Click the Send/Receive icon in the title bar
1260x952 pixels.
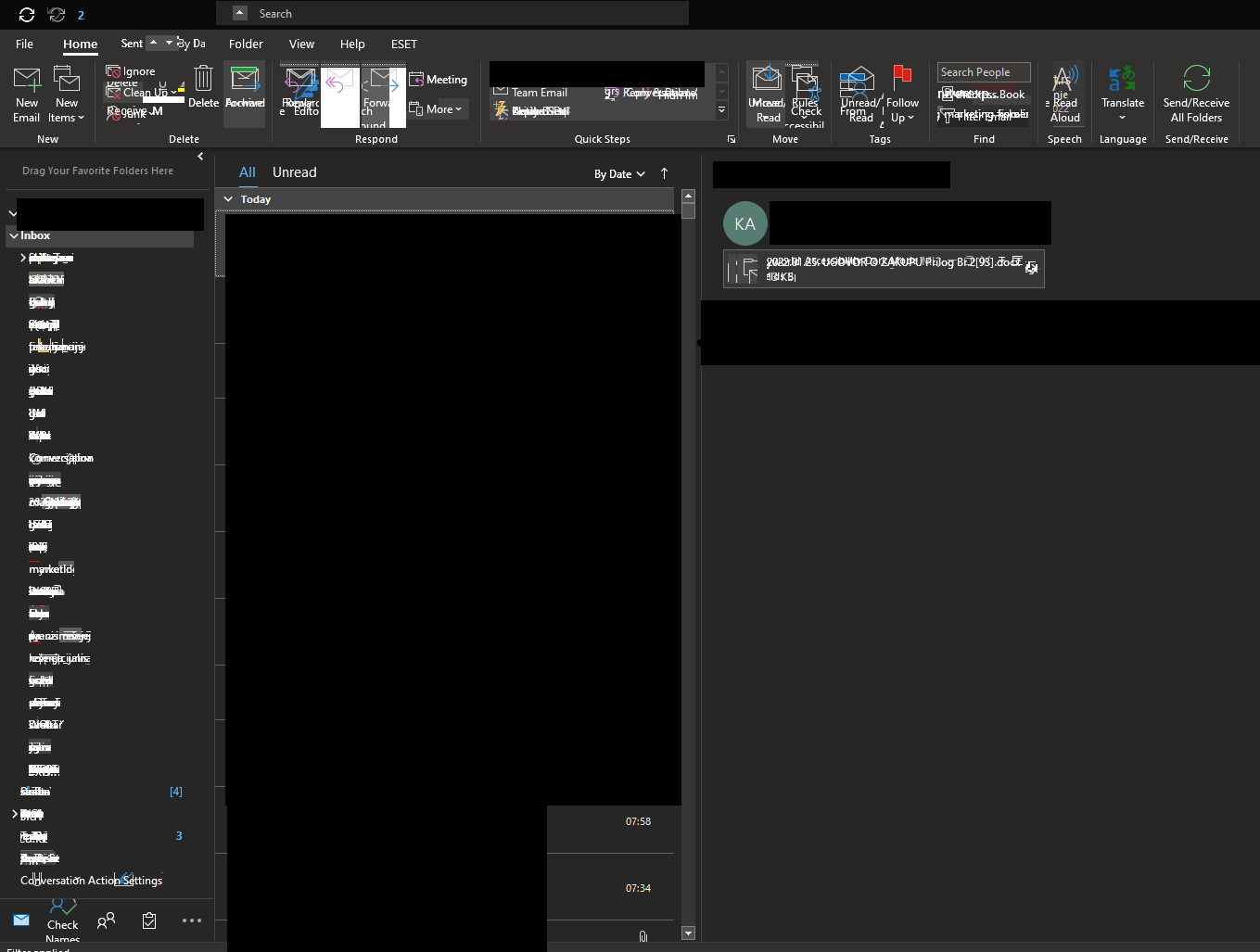pyautogui.click(x=27, y=14)
